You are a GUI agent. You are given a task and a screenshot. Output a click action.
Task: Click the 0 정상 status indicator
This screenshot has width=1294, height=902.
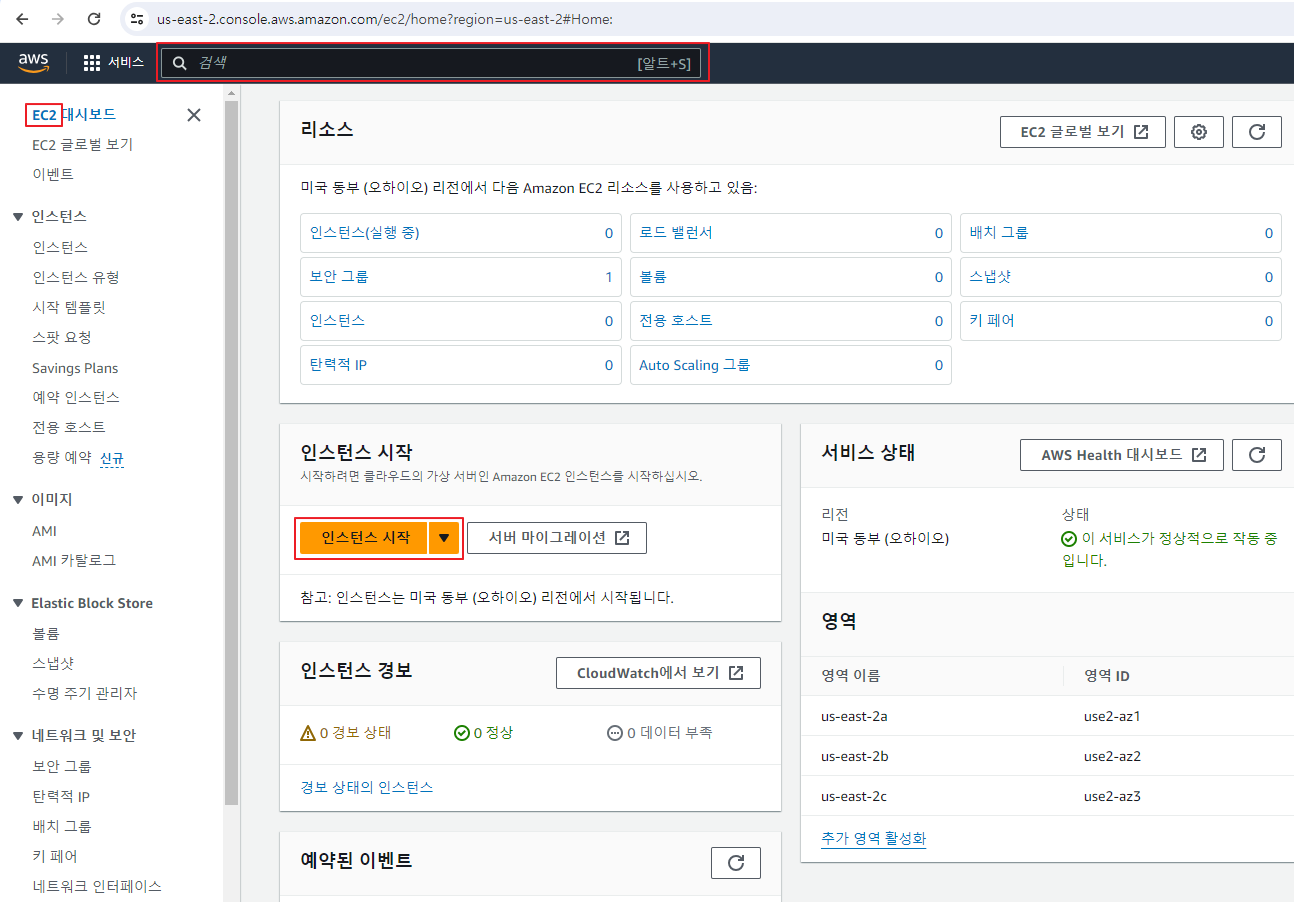click(x=483, y=733)
